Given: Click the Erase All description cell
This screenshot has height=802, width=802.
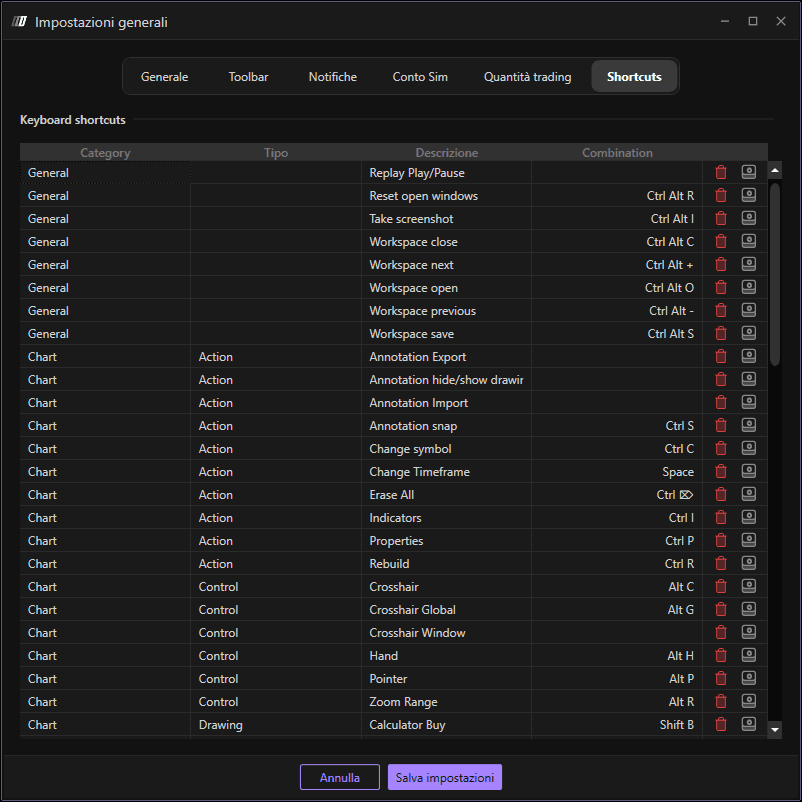Looking at the screenshot, I should (x=447, y=495).
